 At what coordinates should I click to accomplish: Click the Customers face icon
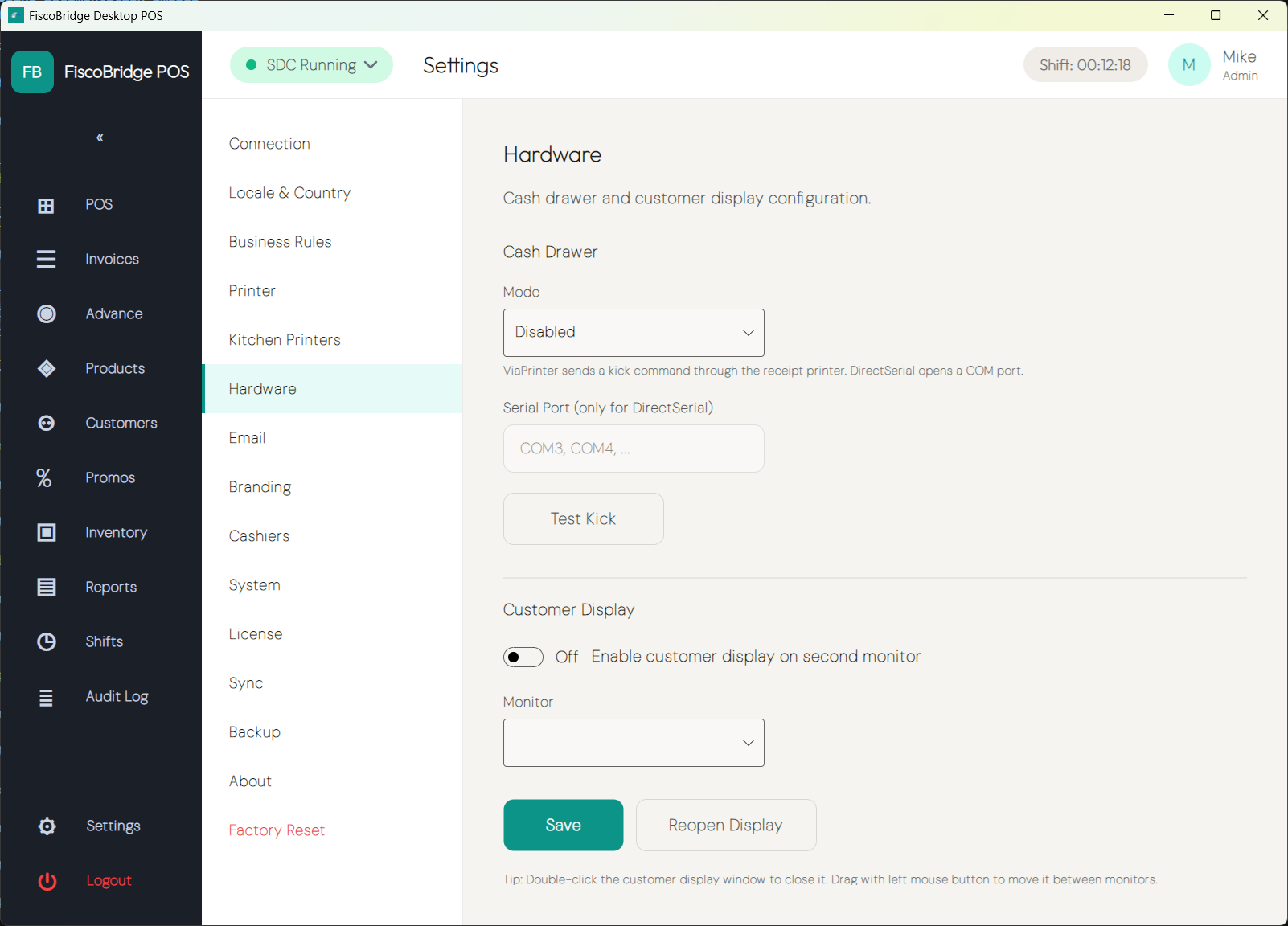(47, 424)
